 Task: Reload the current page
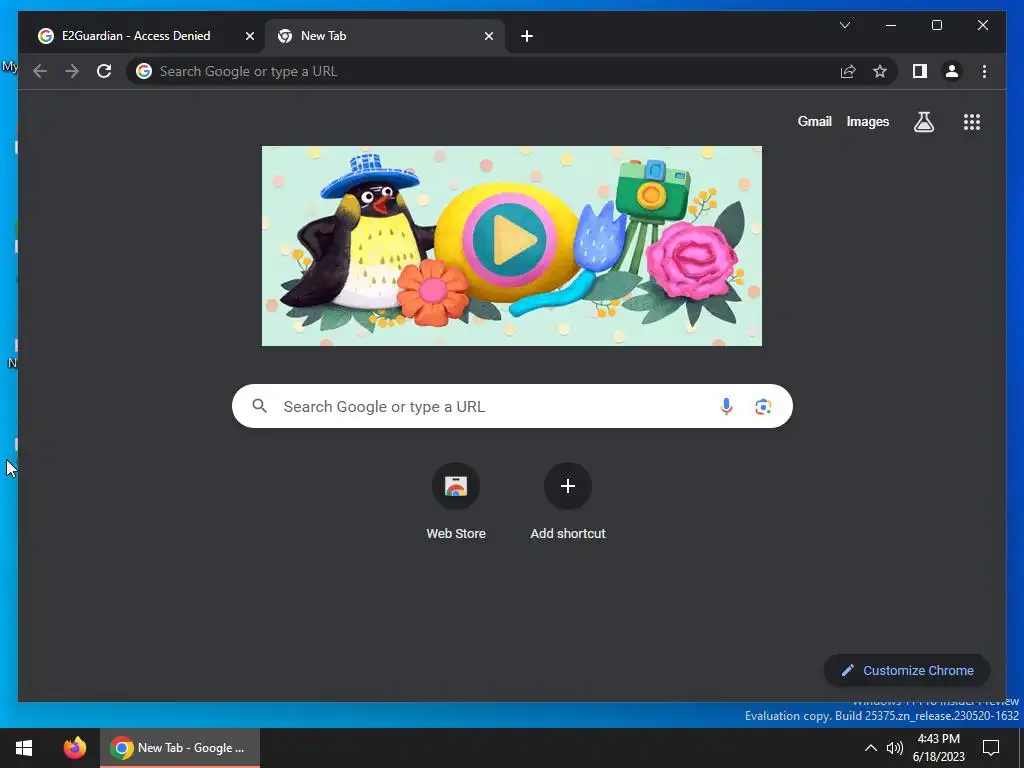click(x=104, y=71)
